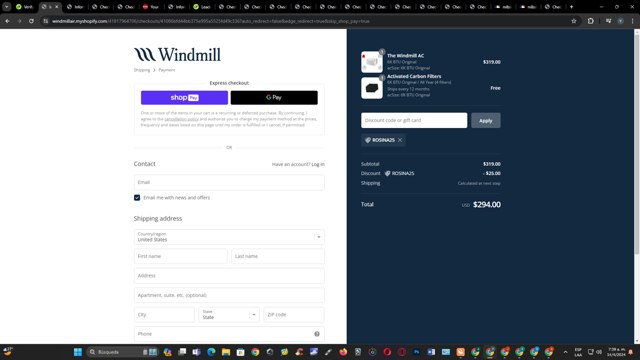Click the First name field
Screen dimensions: 640x360
point(180,256)
